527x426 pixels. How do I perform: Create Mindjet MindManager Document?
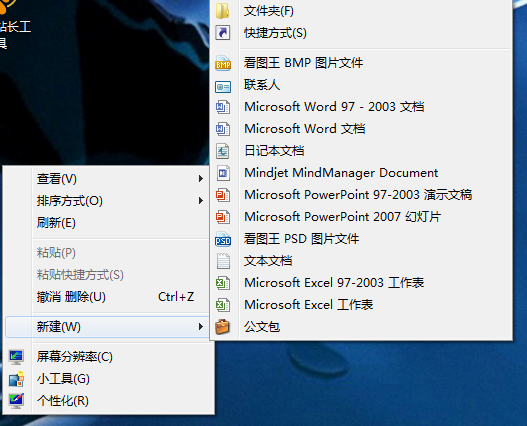(361, 173)
